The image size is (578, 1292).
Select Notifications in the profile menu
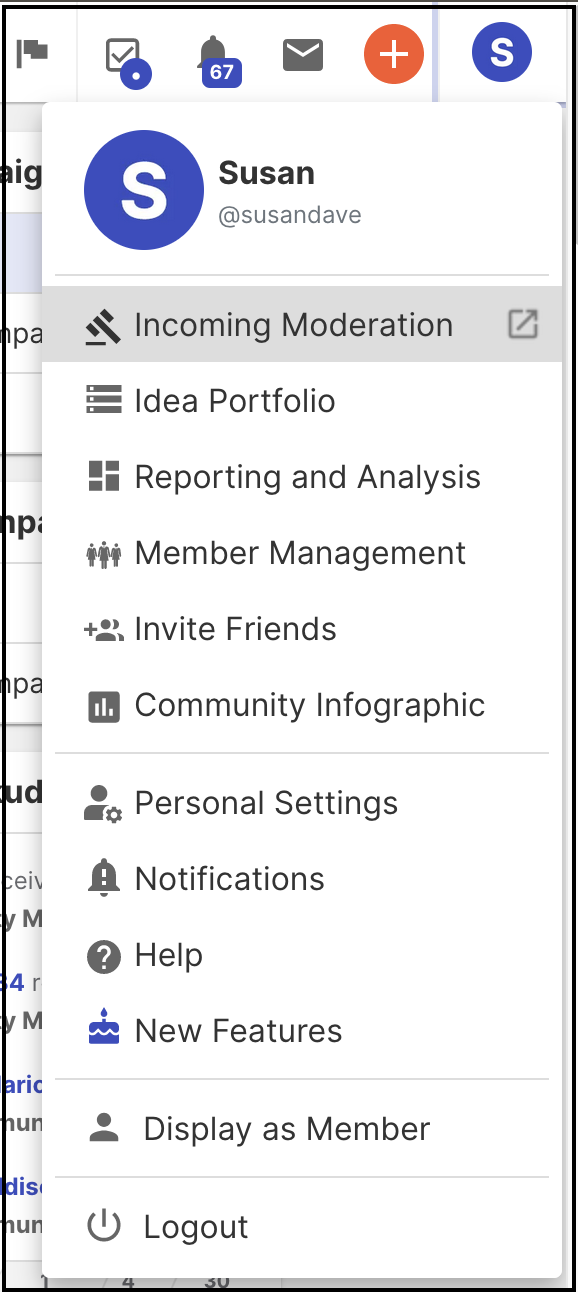click(302, 878)
